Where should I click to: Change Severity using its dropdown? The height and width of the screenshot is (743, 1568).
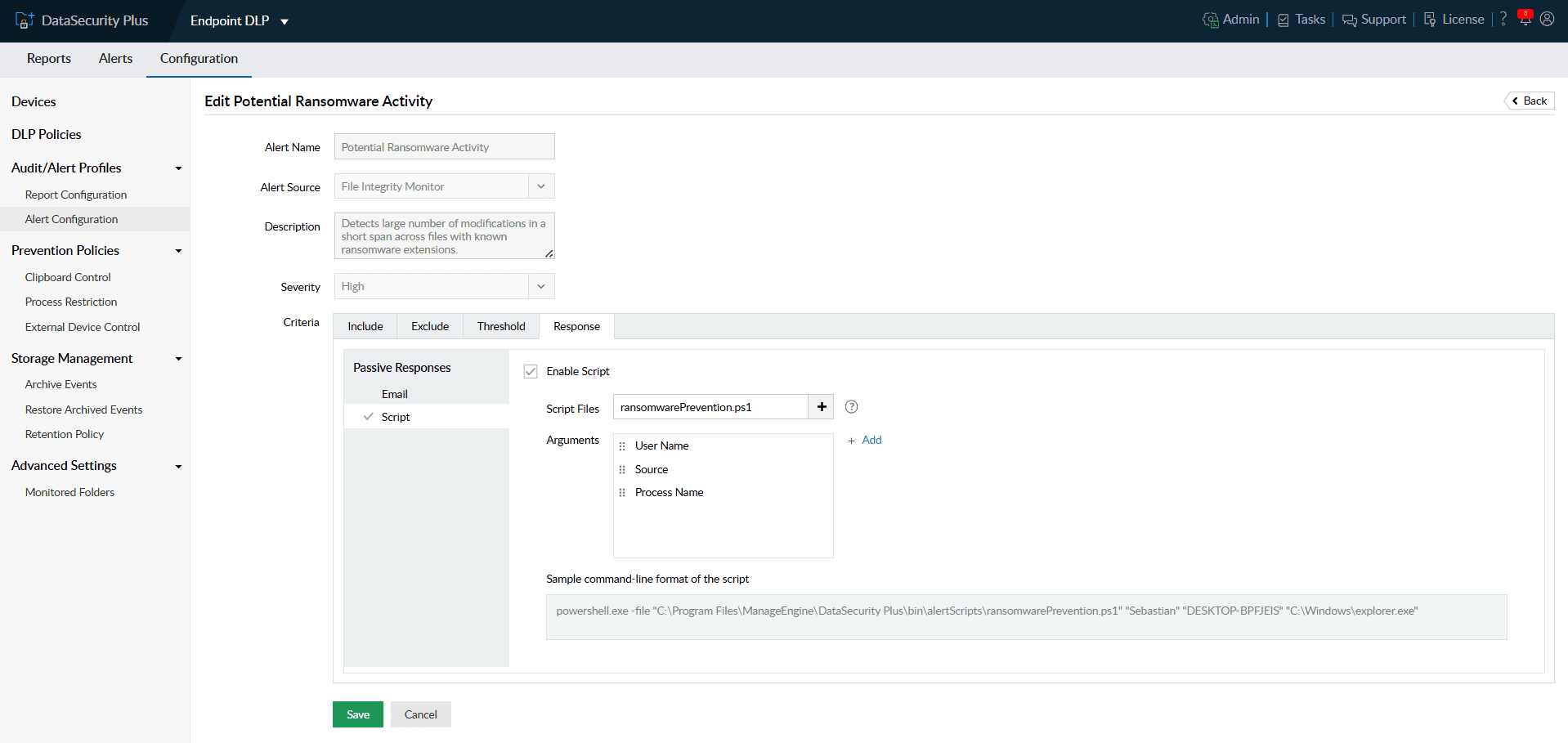click(540, 286)
